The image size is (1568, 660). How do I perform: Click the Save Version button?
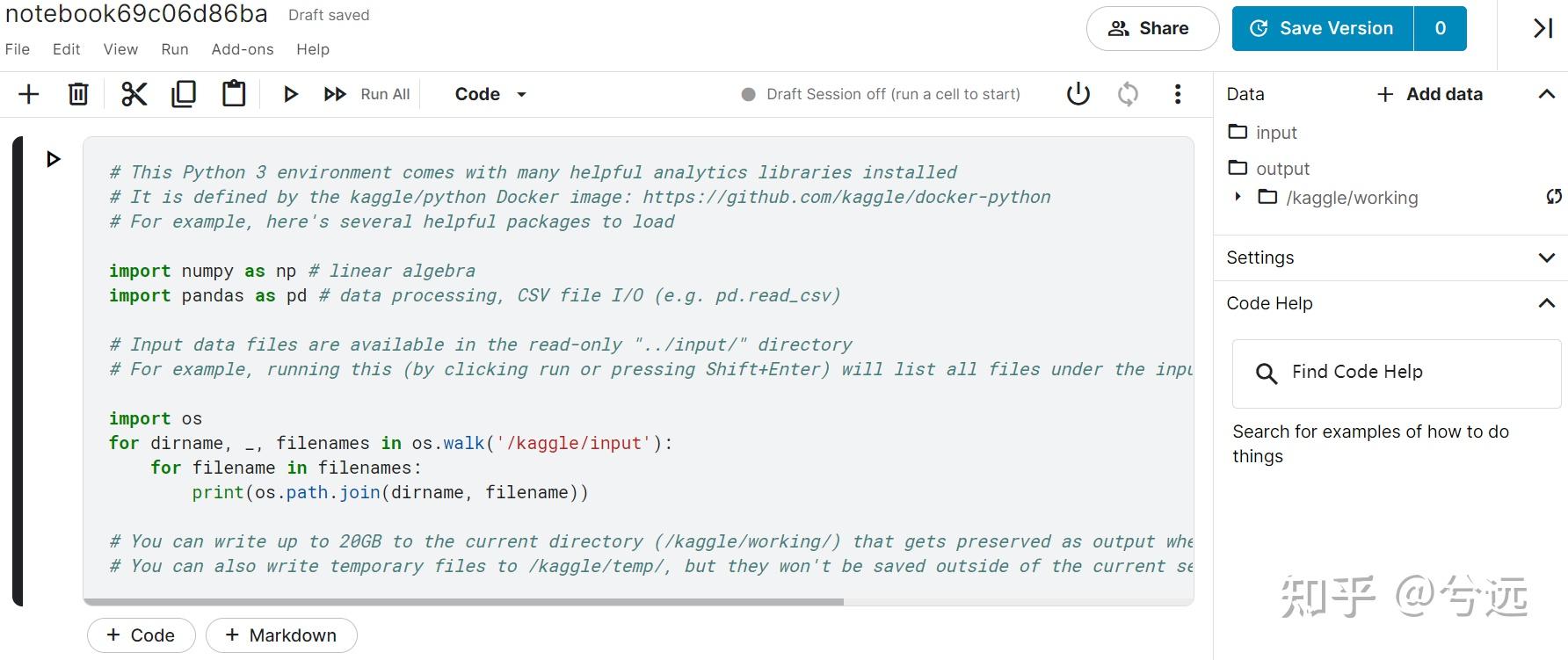[x=1323, y=28]
